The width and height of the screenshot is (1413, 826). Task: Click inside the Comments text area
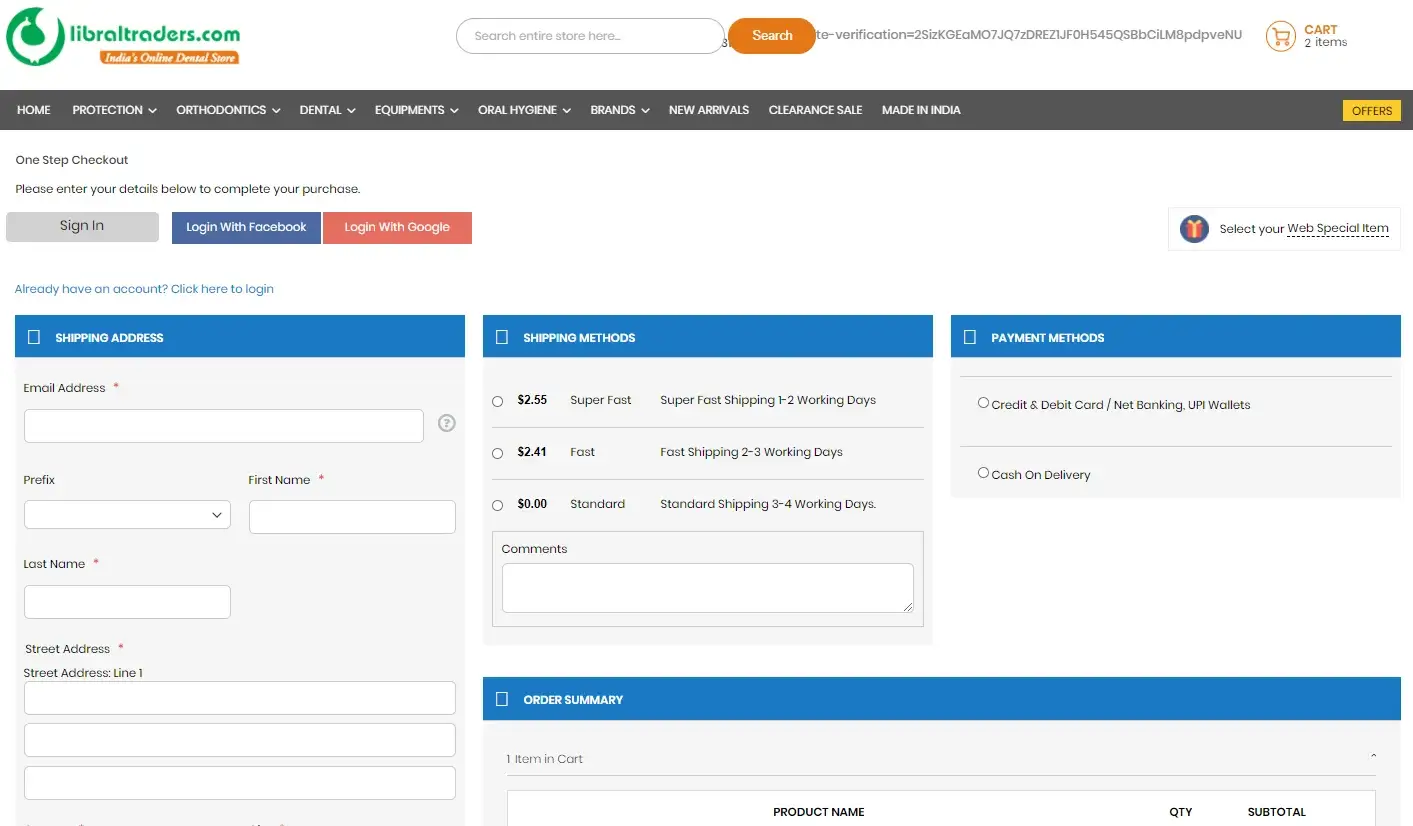click(707, 588)
